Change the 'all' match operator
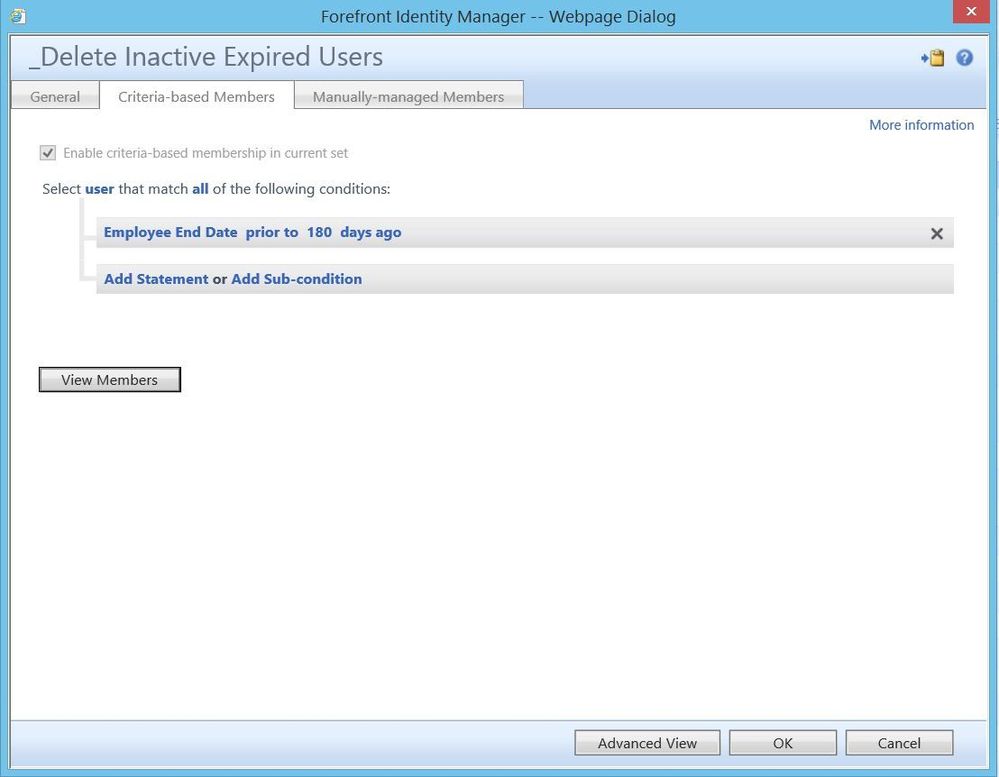Viewport: 999px width, 777px height. pyautogui.click(x=200, y=189)
